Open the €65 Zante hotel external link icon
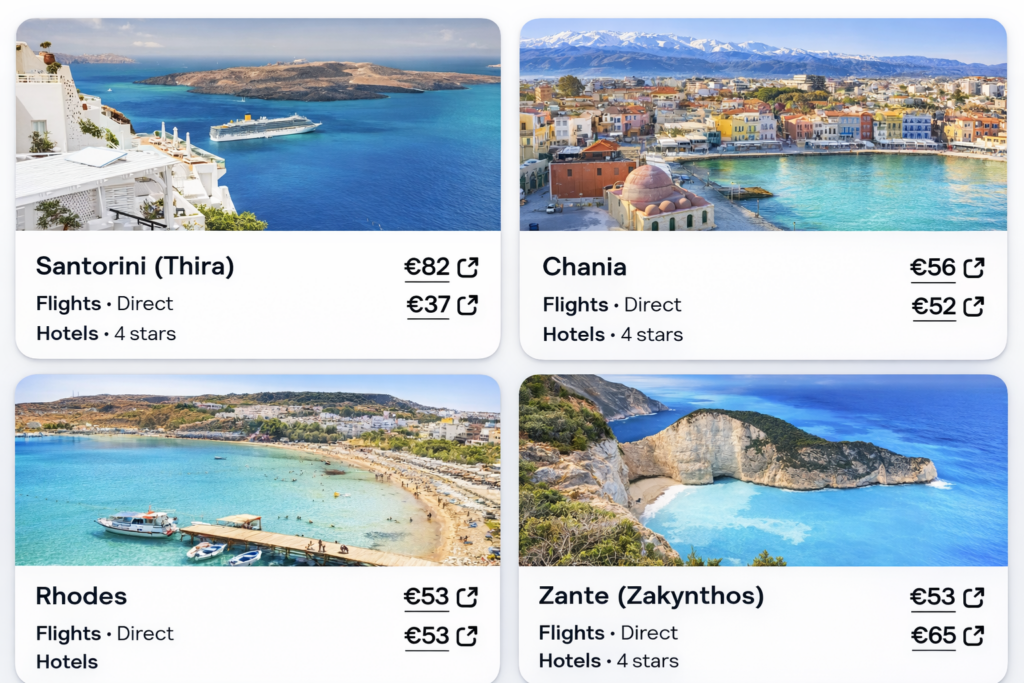Viewport: 1024px width, 683px height. pyautogui.click(x=972, y=636)
